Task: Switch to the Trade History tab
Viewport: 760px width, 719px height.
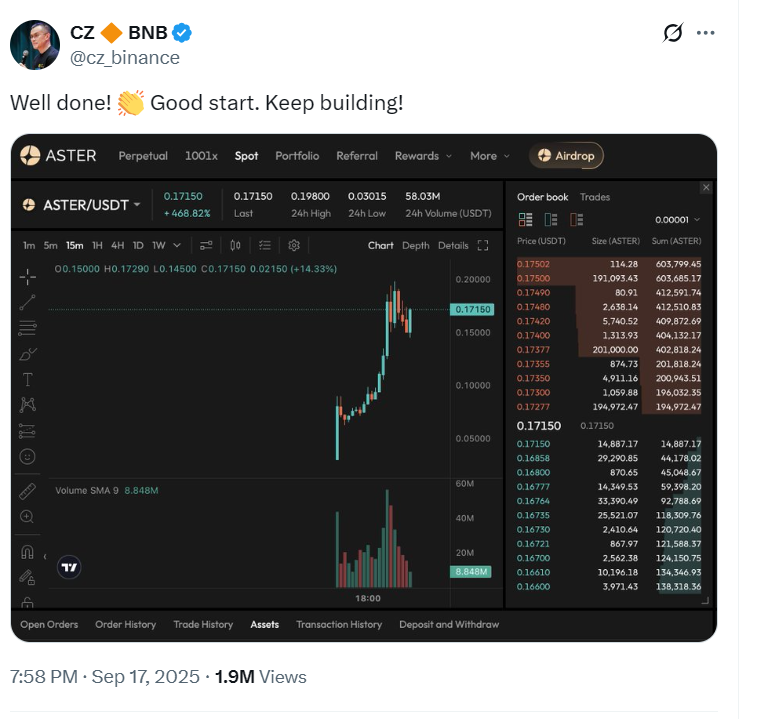Action: 203,625
